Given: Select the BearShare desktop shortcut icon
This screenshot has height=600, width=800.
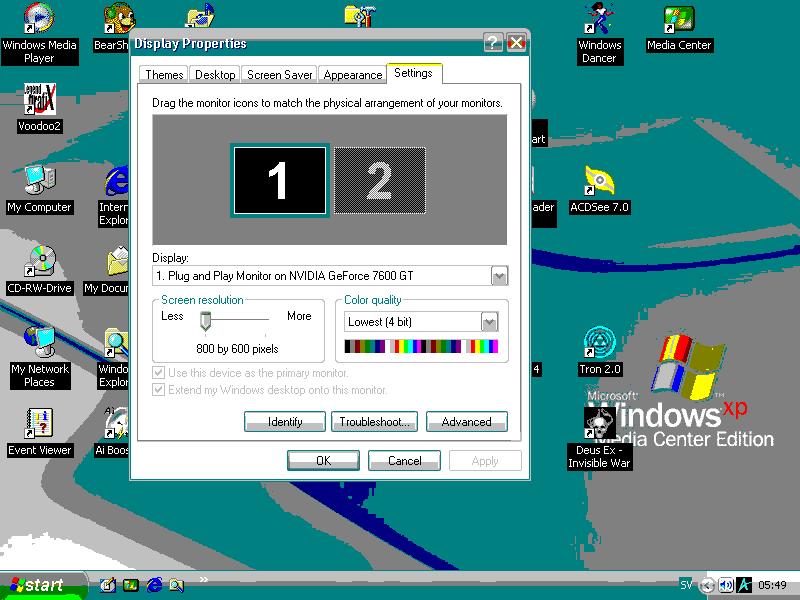Looking at the screenshot, I should [118, 19].
